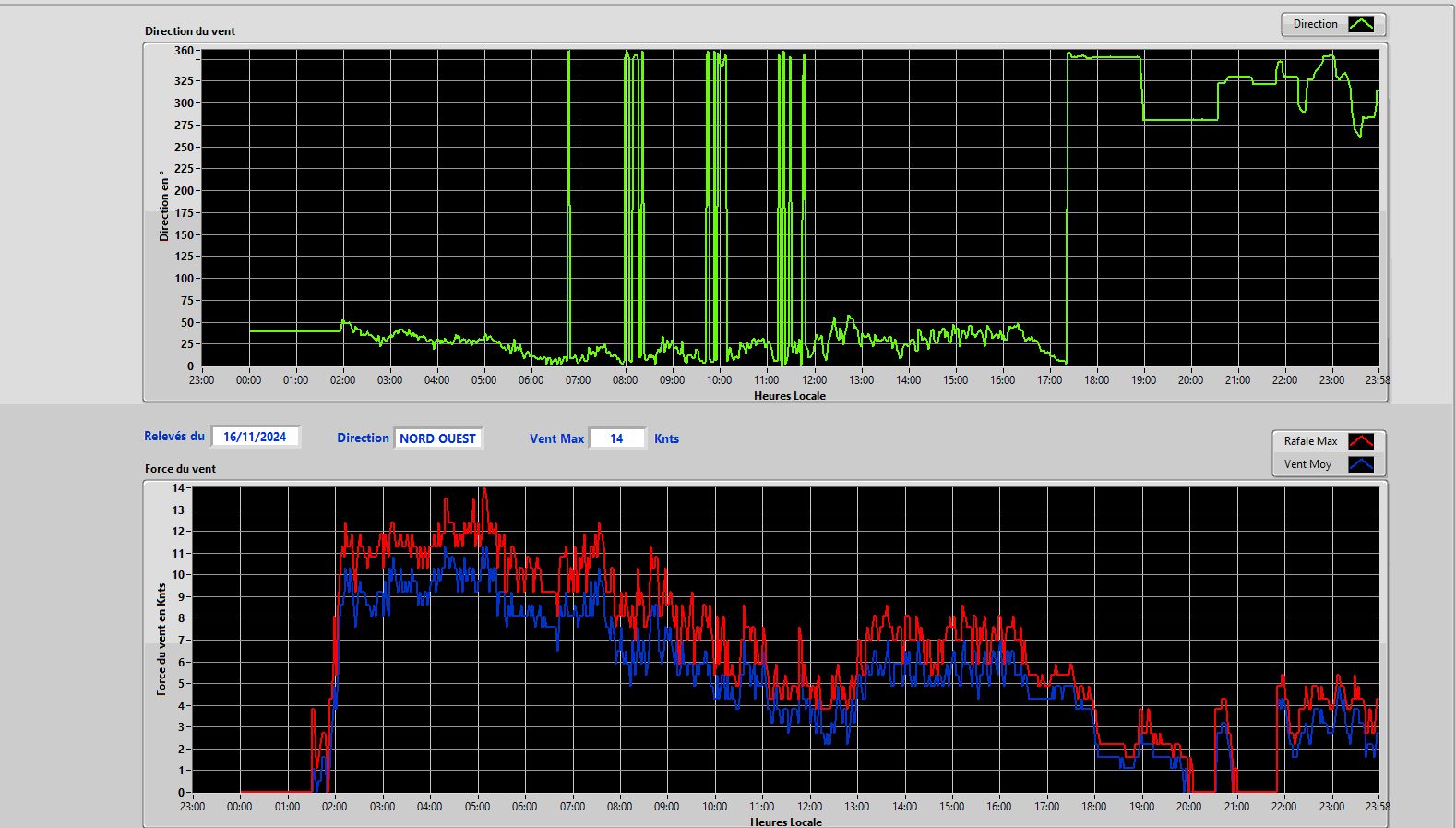This screenshot has height=828, width=1456.
Task: Click 'Heures Locale' under the direction chart
Action: coord(790,395)
